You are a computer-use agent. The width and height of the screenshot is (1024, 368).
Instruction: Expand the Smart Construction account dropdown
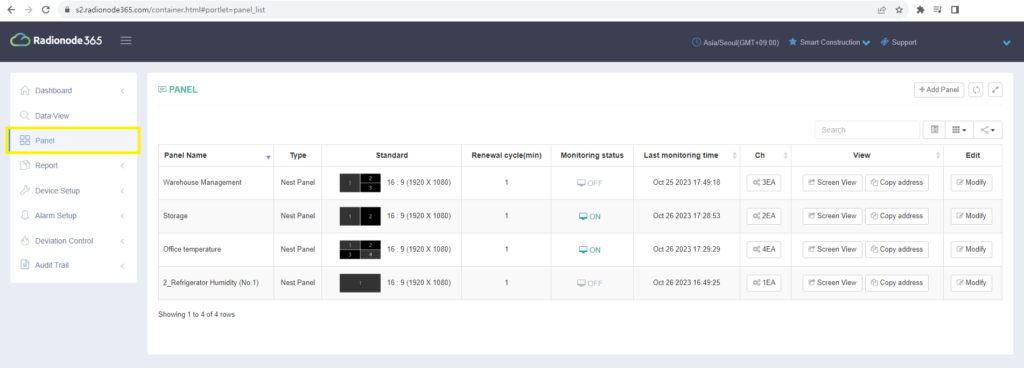[x=829, y=42]
